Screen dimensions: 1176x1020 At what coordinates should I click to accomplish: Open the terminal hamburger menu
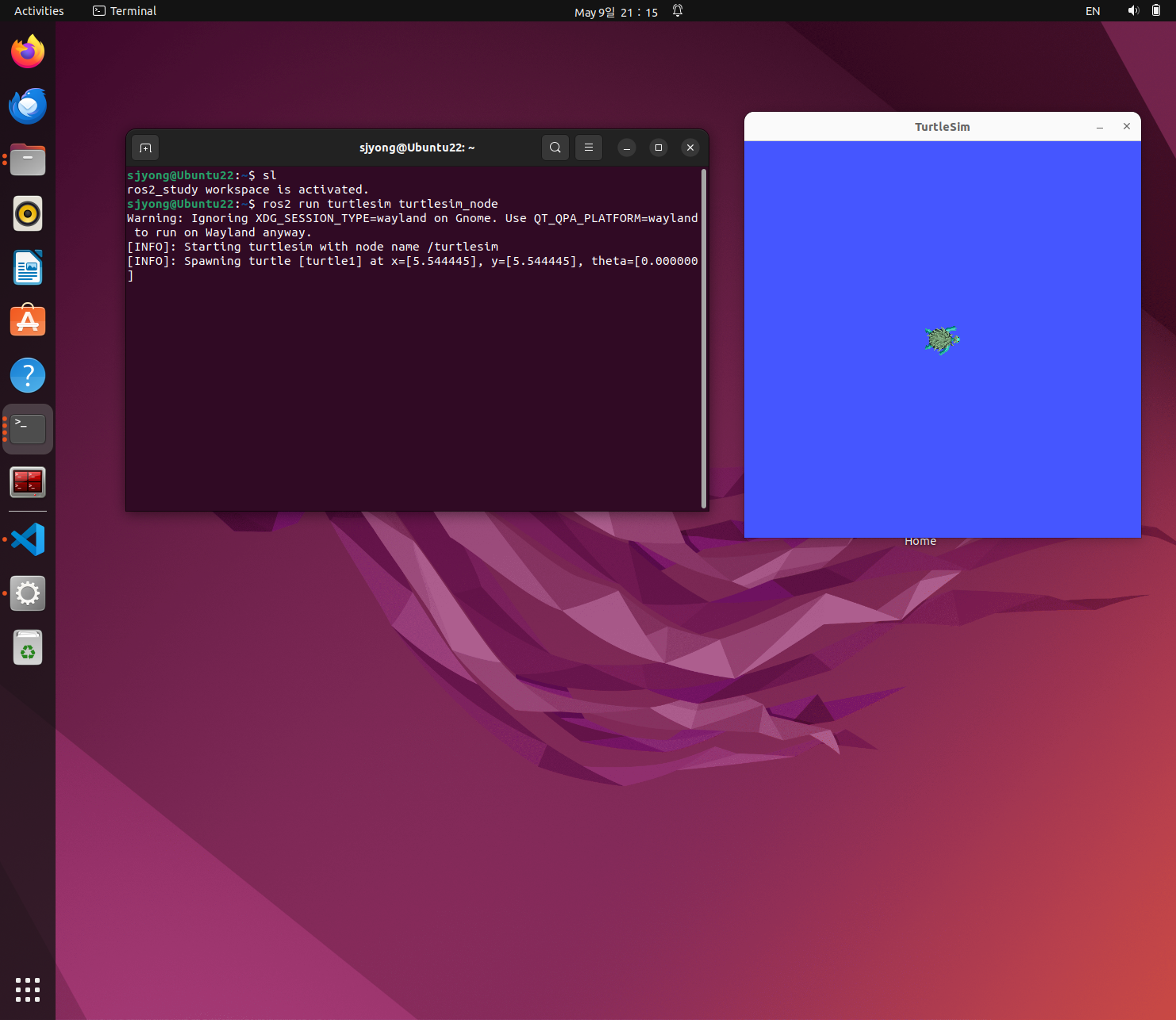tap(589, 148)
